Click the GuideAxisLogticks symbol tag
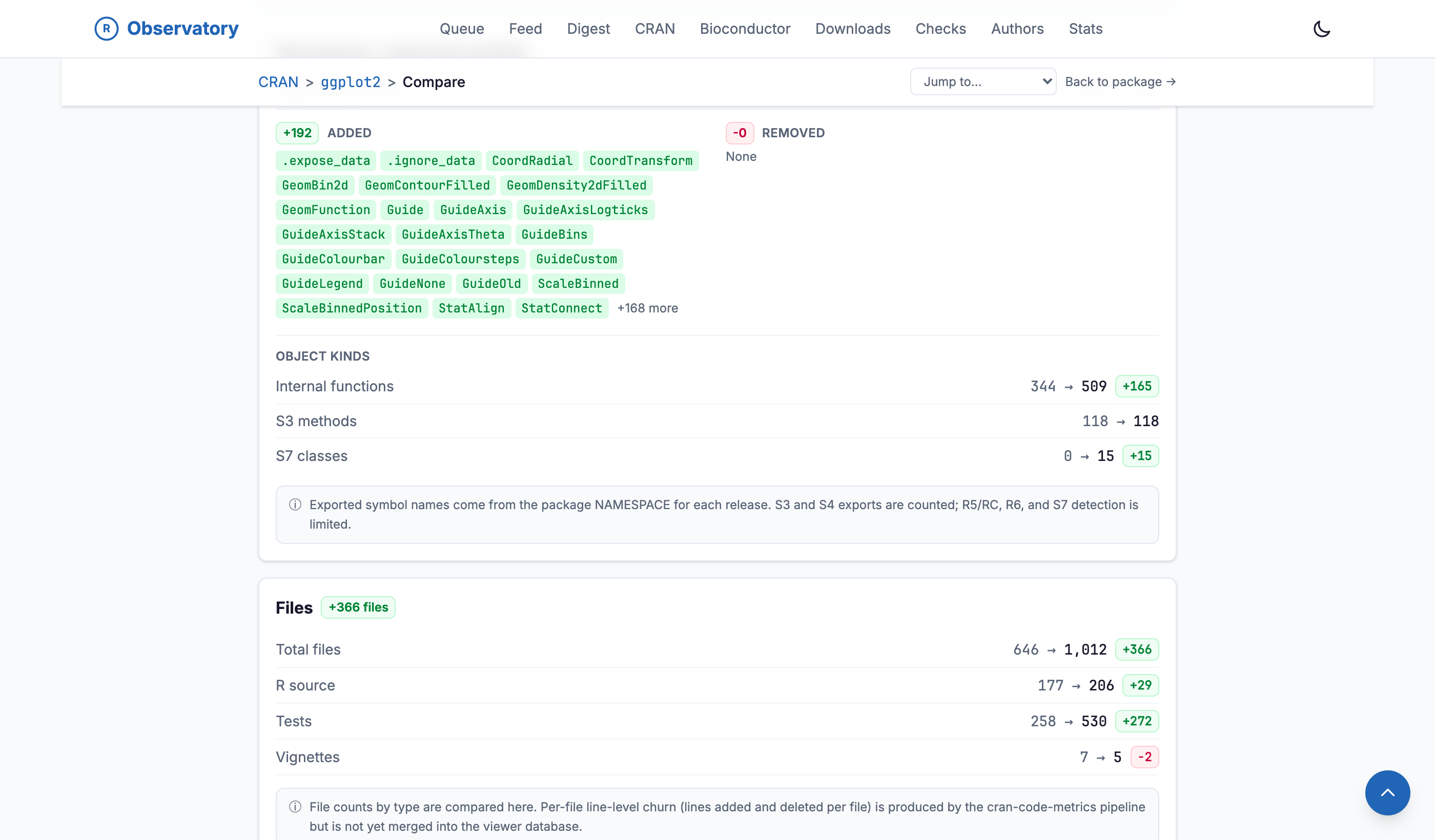Image resolution: width=1435 pixels, height=840 pixels. tap(585, 209)
